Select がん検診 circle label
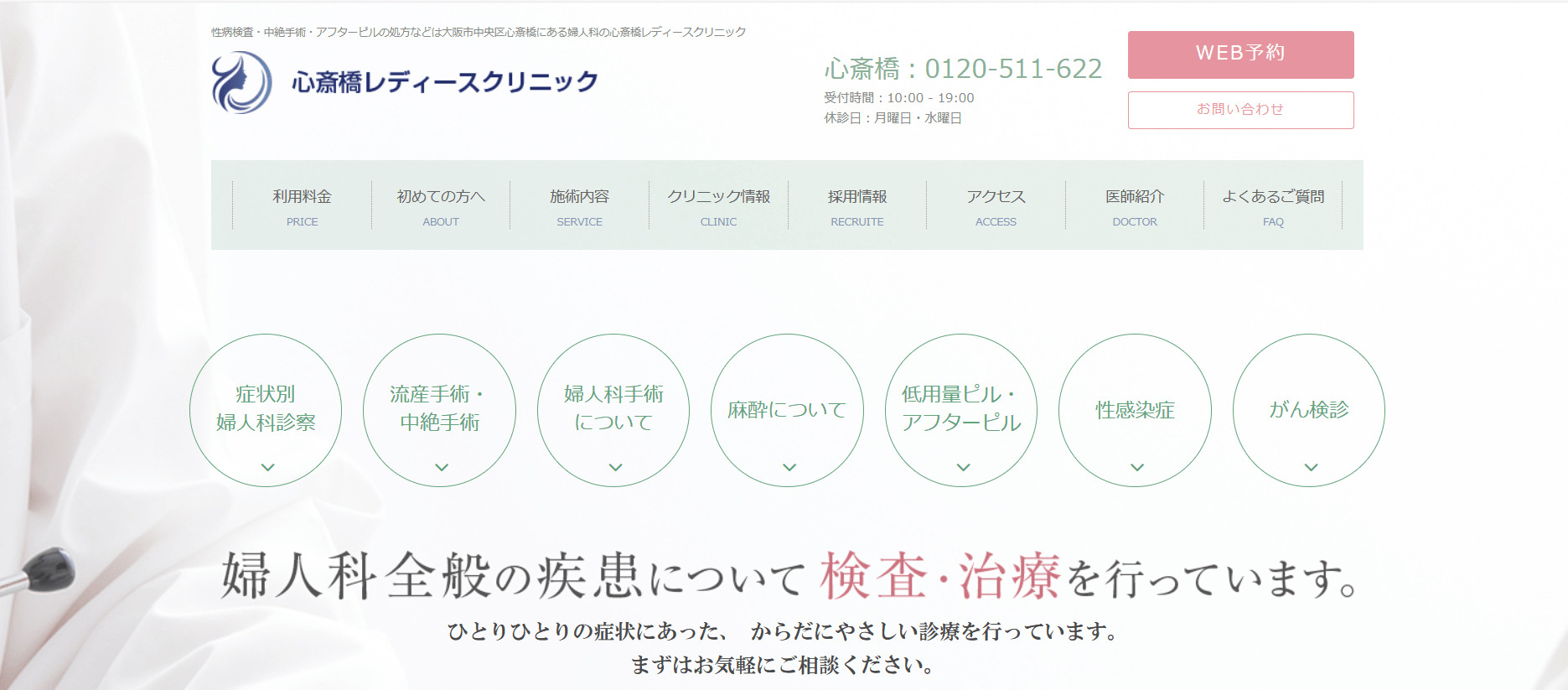This screenshot has width=1568, height=690. (x=1309, y=410)
